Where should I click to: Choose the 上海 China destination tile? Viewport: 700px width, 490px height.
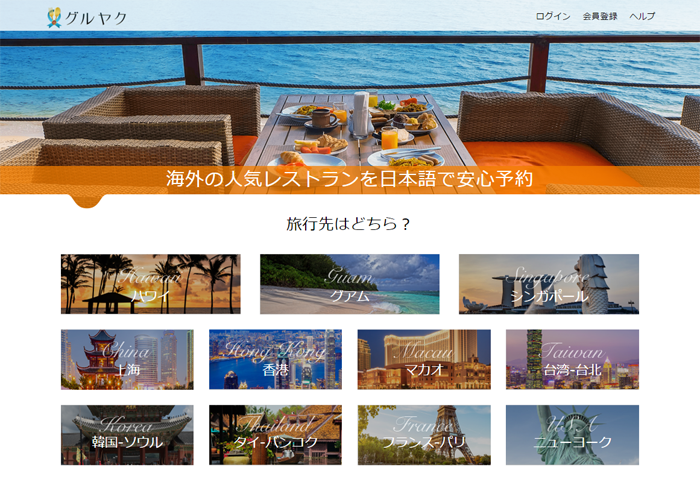[127, 359]
